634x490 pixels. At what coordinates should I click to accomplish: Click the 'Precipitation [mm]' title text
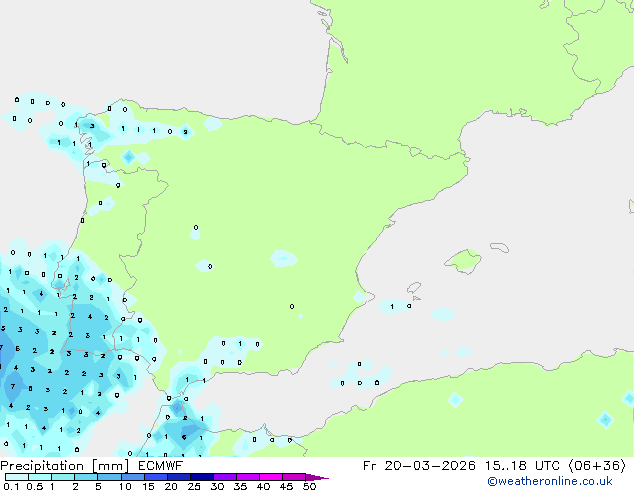(65, 466)
